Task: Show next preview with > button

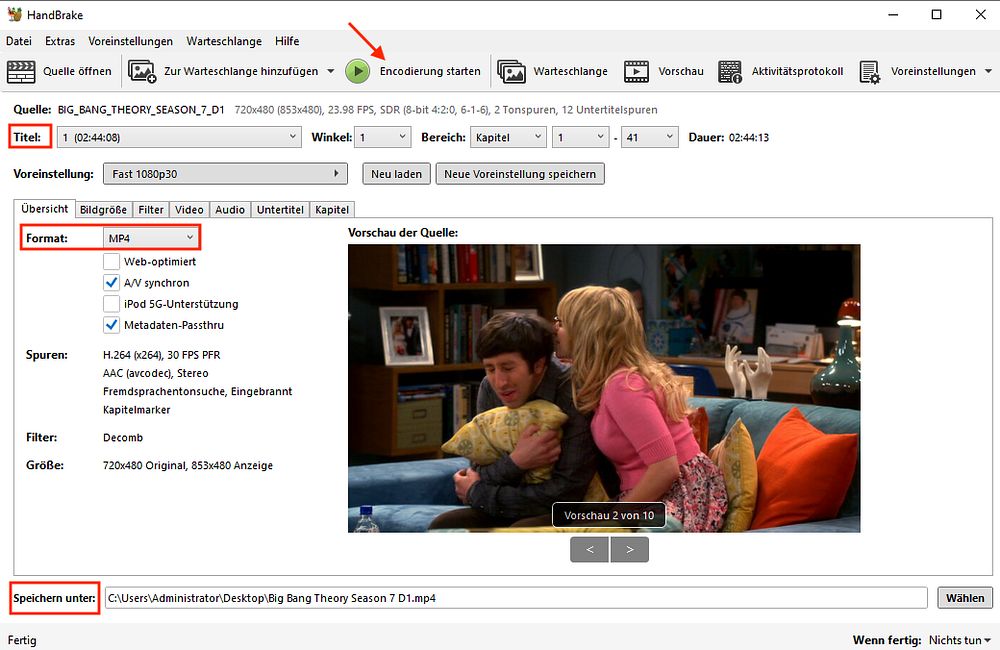Action: click(629, 549)
